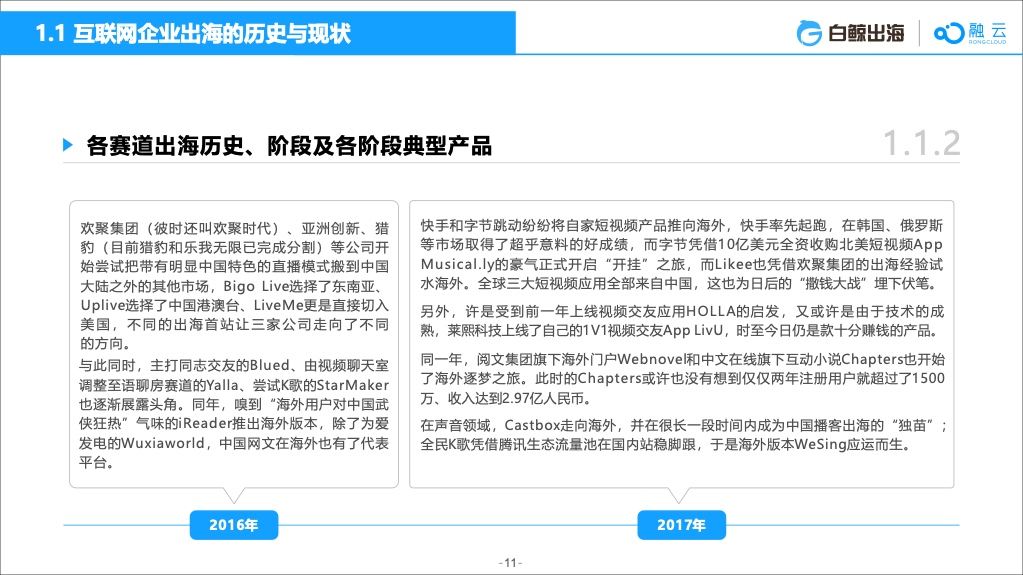Click the paragraph starting 欢聚集团（彼时还叫欢聚时代）
The image size is (1023, 575).
click(x=234, y=286)
